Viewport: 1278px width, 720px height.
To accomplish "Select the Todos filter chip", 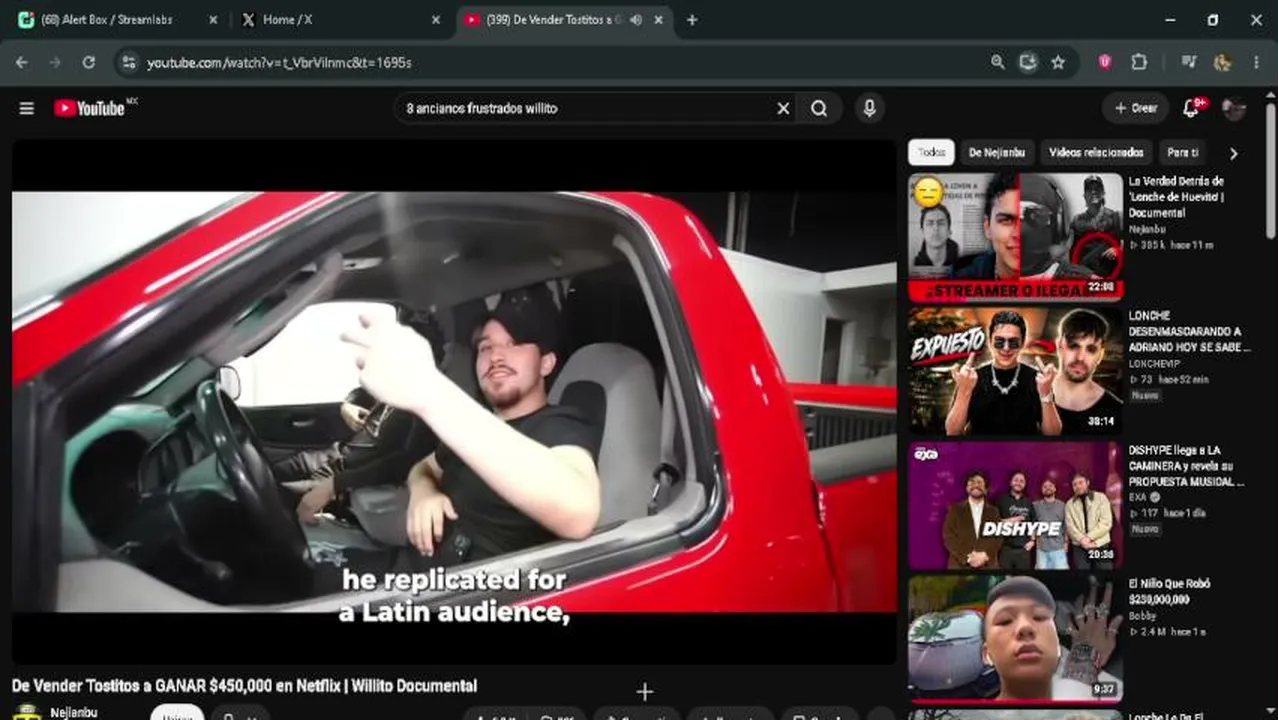I will (931, 152).
